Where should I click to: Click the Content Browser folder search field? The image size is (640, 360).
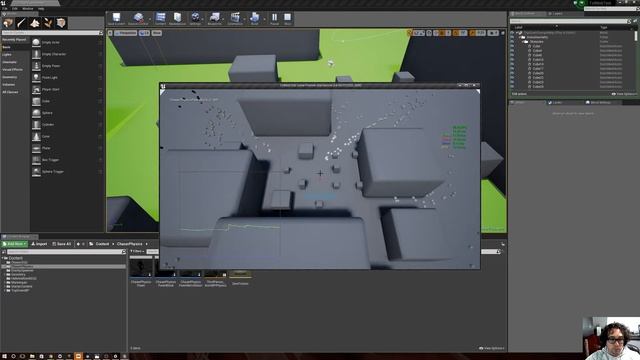tap(66, 252)
